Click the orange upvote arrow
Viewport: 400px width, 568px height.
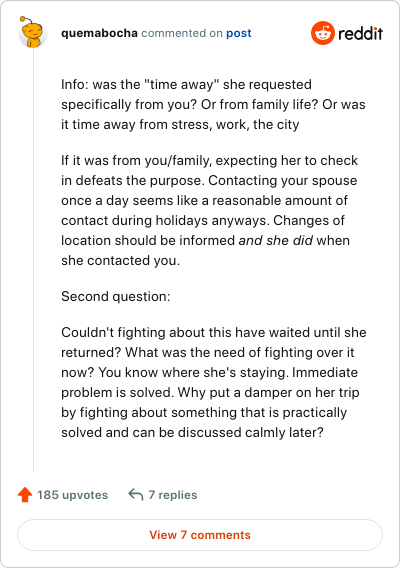point(25,494)
